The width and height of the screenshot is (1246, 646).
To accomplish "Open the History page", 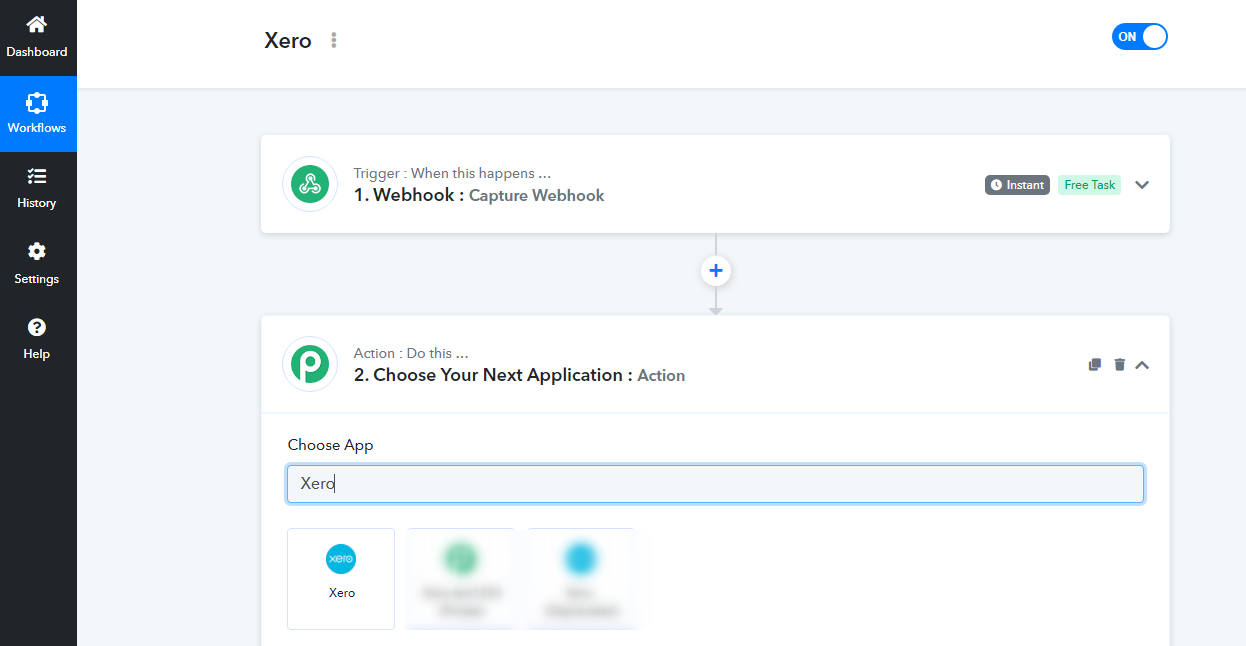I will 37,189.
